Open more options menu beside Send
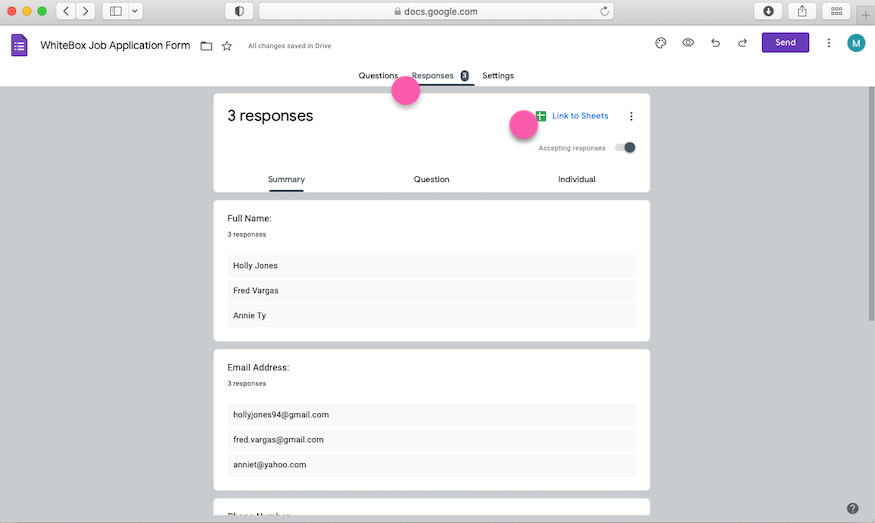875x523 pixels. click(x=828, y=43)
